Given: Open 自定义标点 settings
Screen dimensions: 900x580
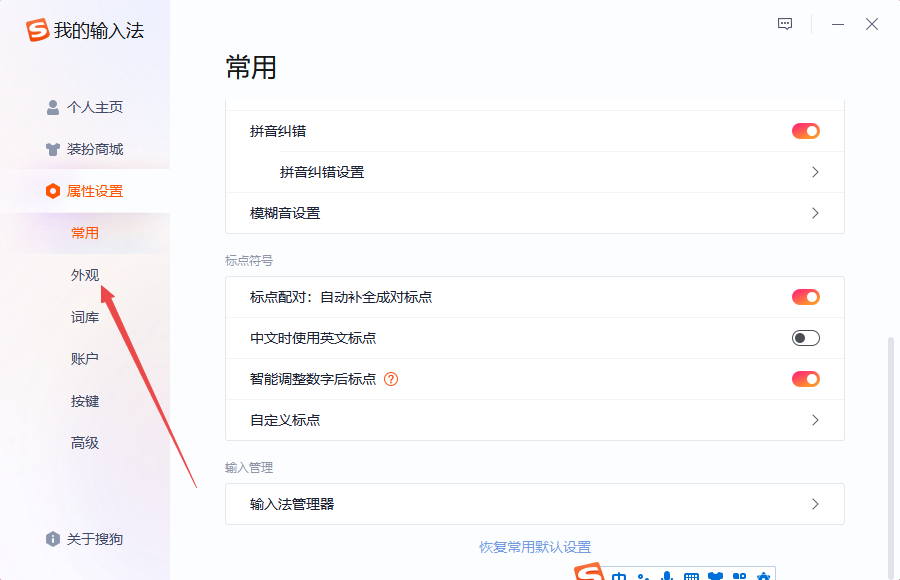Looking at the screenshot, I should 815,420.
